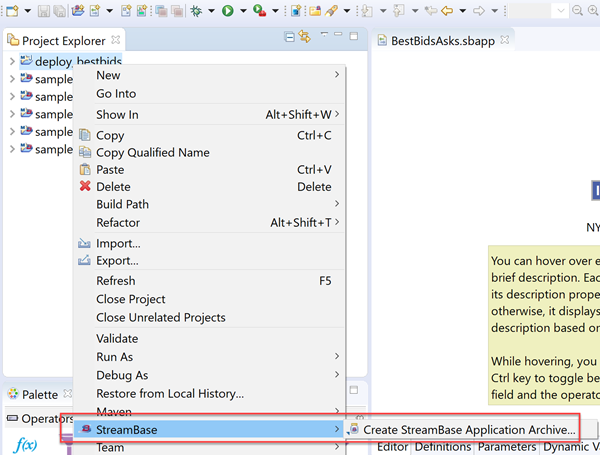
Task: Open dropdown arrow next to Run button
Action: 241,11
